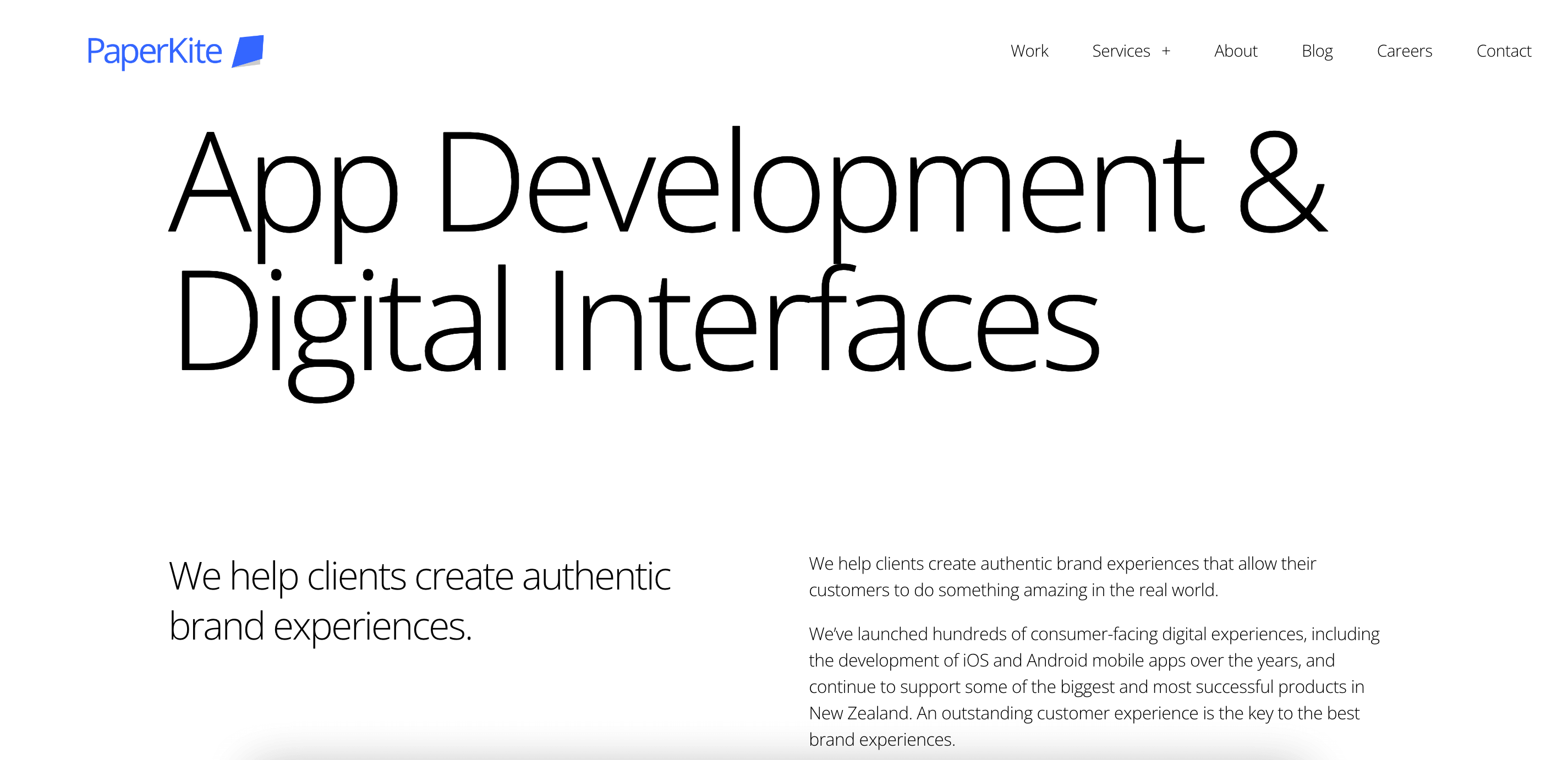Open the Blog nav link

1317,51
